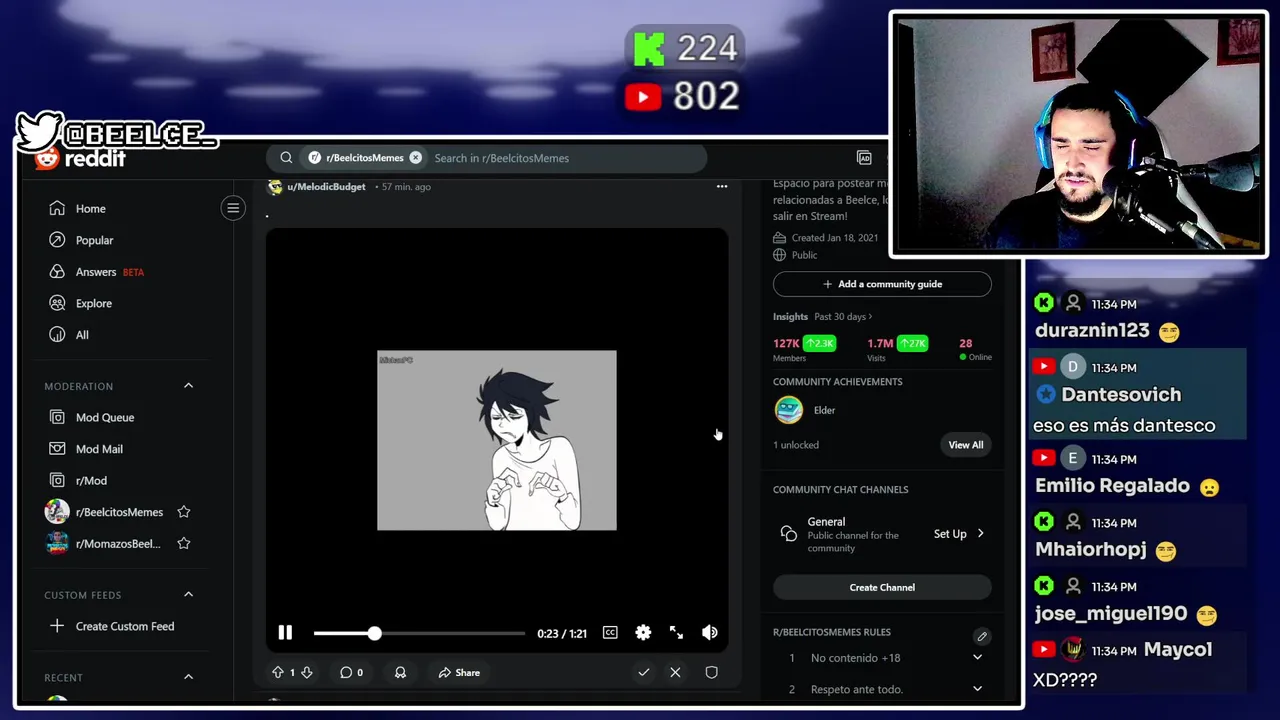
Task: Click the search magnifier icon
Action: coord(286,158)
